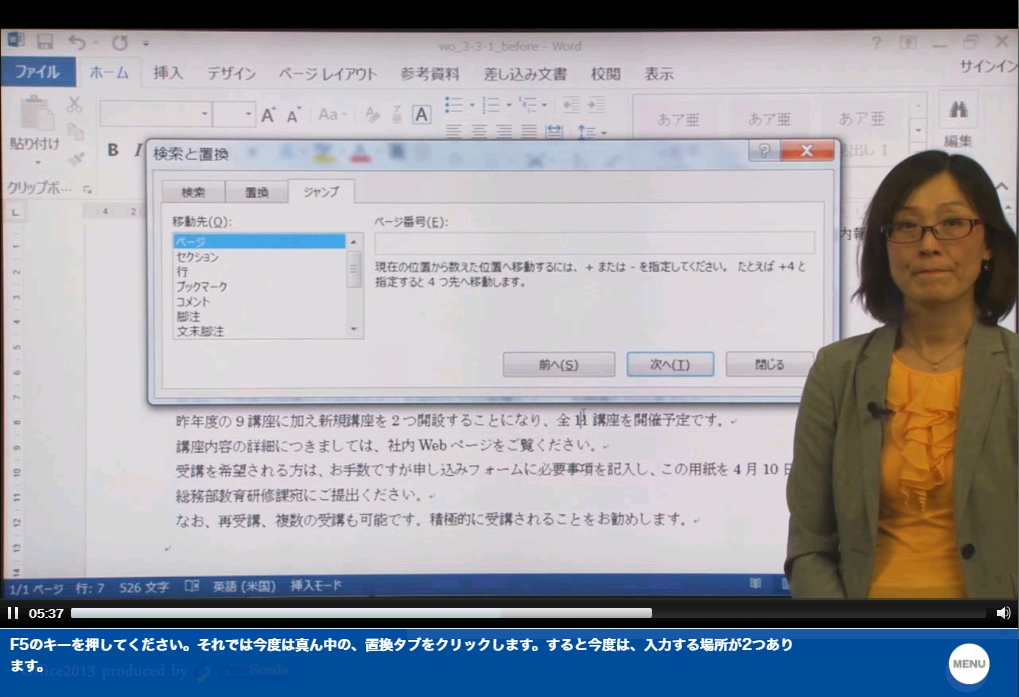Open the line spacing menu
The height and width of the screenshot is (697, 1019).
coord(591,133)
